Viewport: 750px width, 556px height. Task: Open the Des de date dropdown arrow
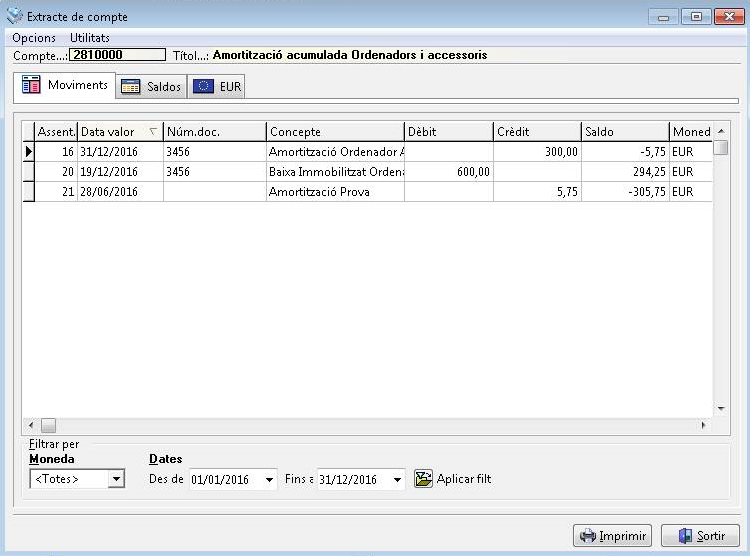click(x=269, y=479)
